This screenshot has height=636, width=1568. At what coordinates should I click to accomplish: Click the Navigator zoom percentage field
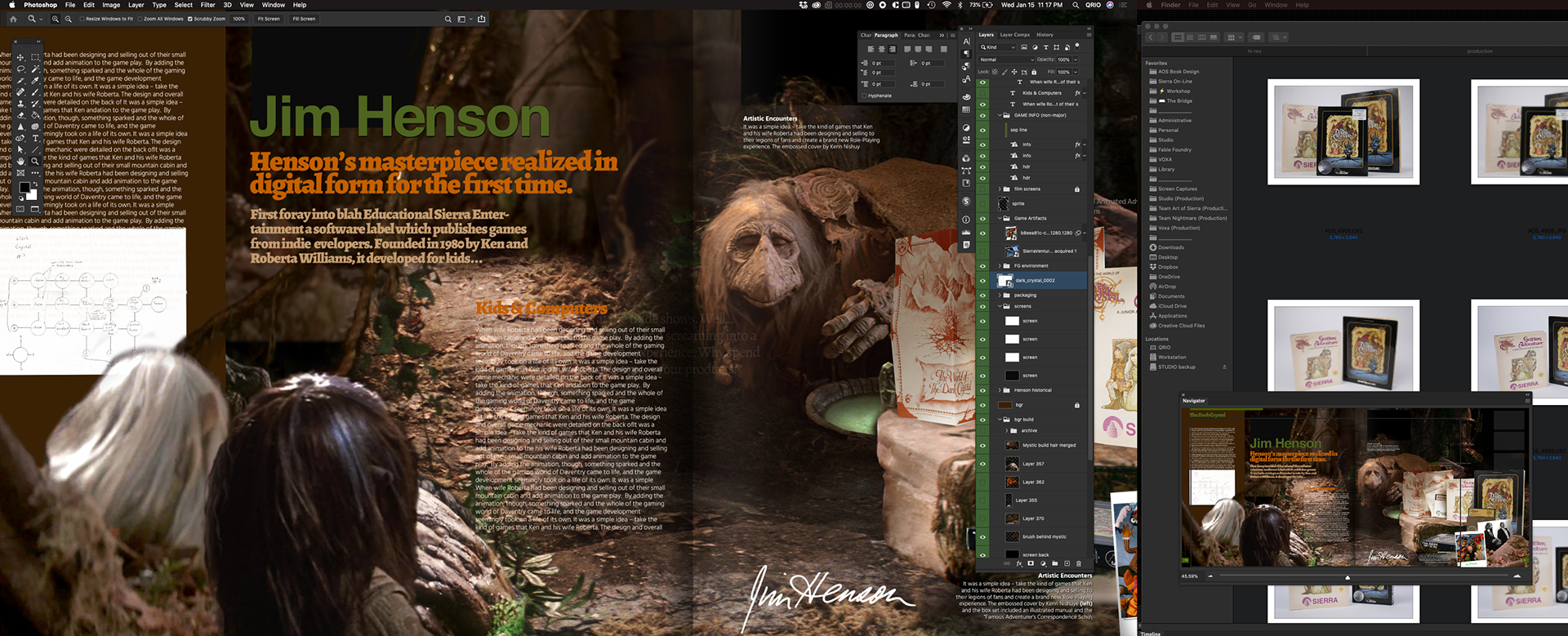coord(1190,576)
